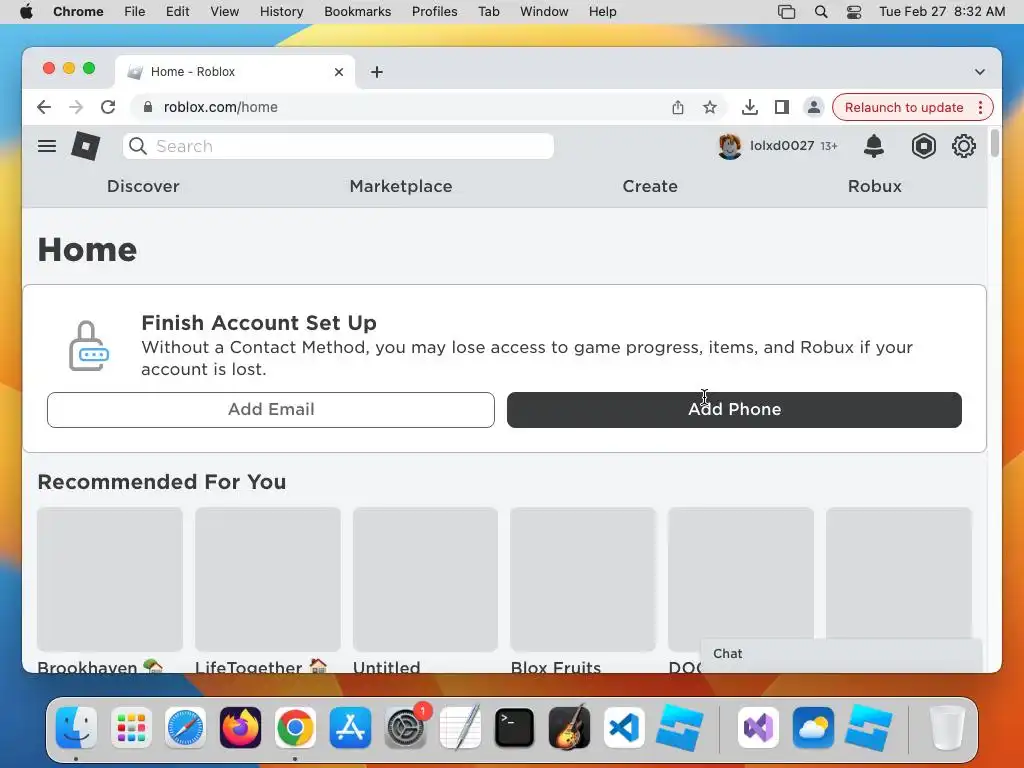The image size is (1024, 768).
Task: Open the Create tab
Action: coord(650,186)
